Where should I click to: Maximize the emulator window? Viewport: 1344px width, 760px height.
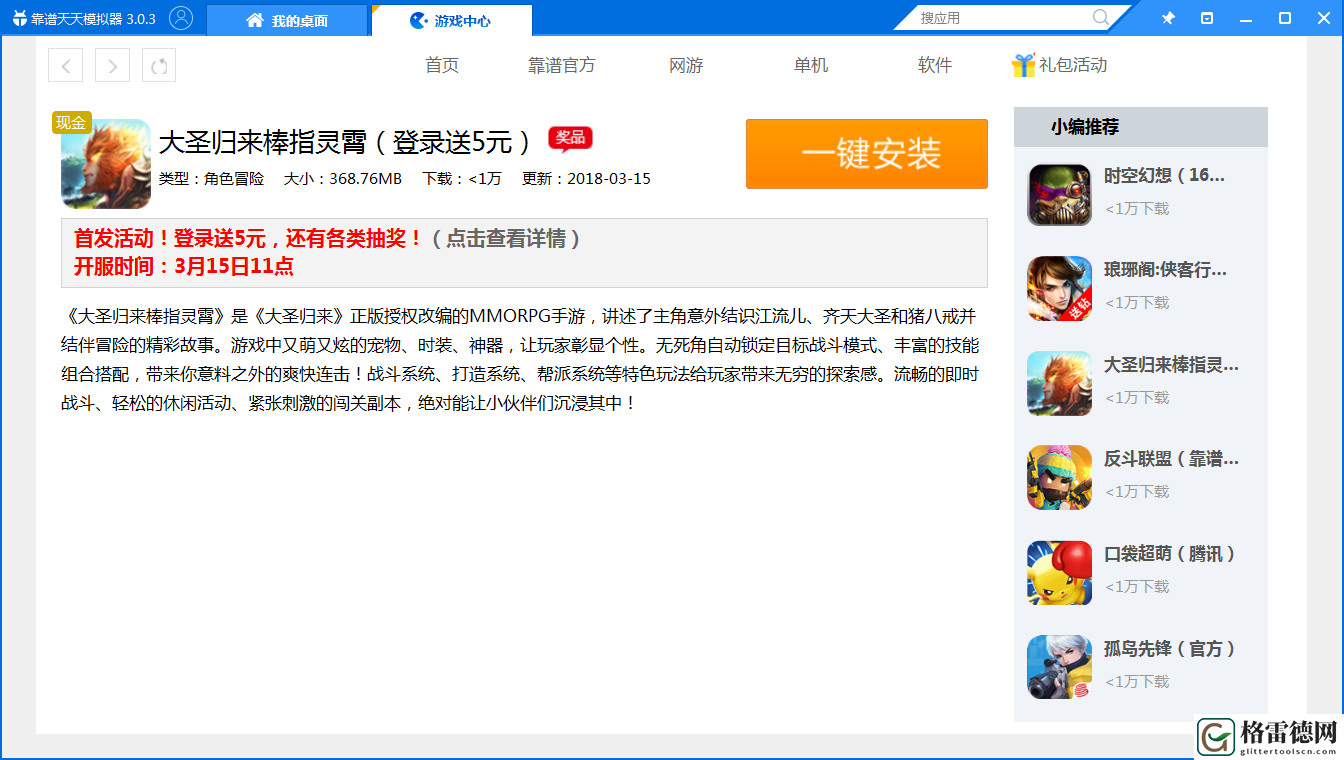[x=1285, y=18]
